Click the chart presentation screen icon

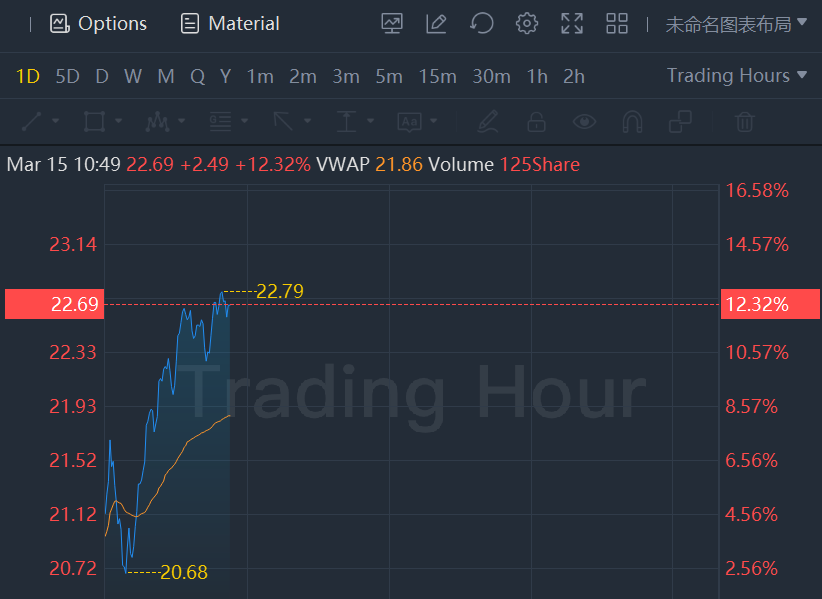[x=392, y=23]
